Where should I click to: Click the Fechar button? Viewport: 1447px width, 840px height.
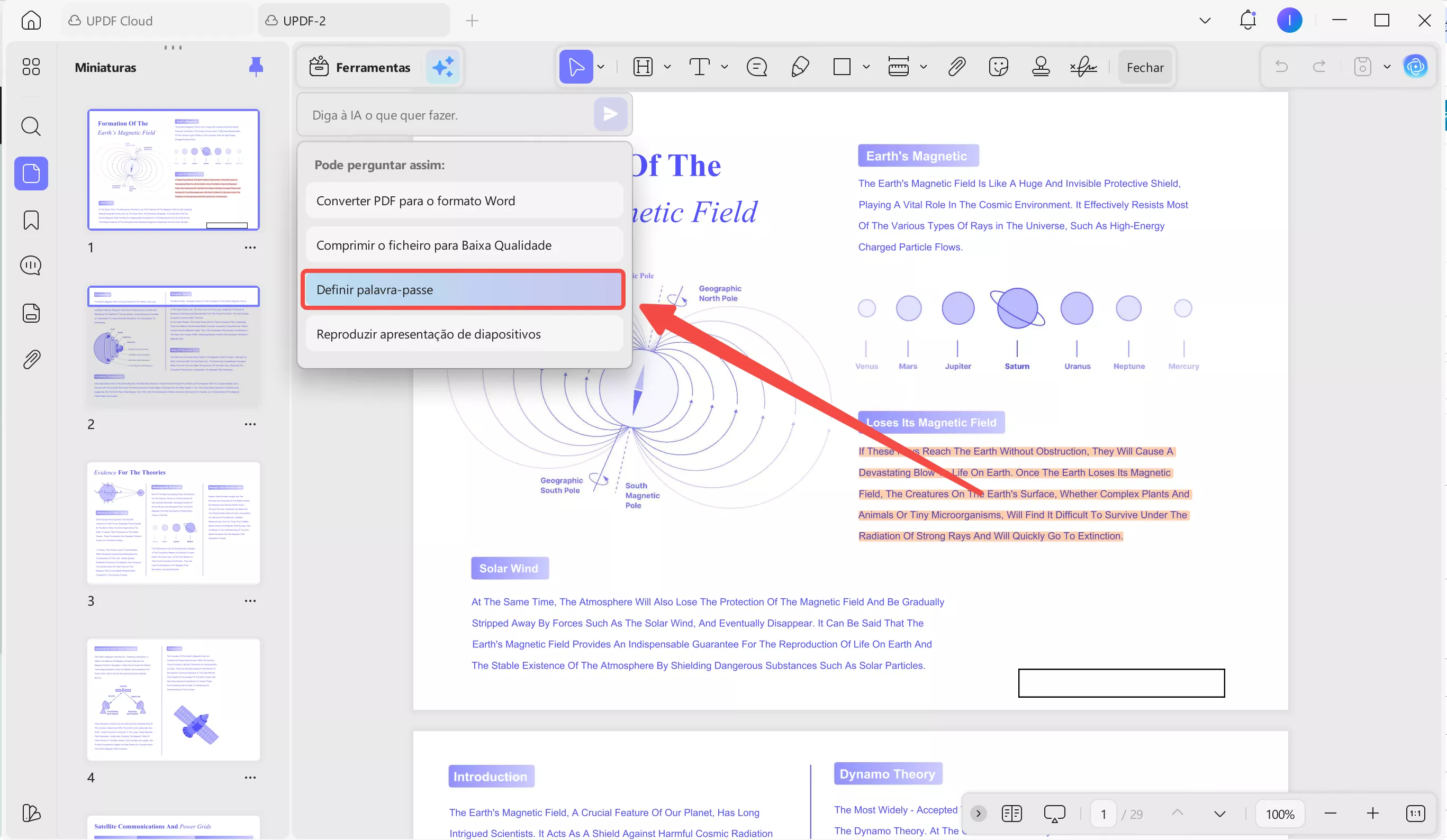click(1145, 67)
